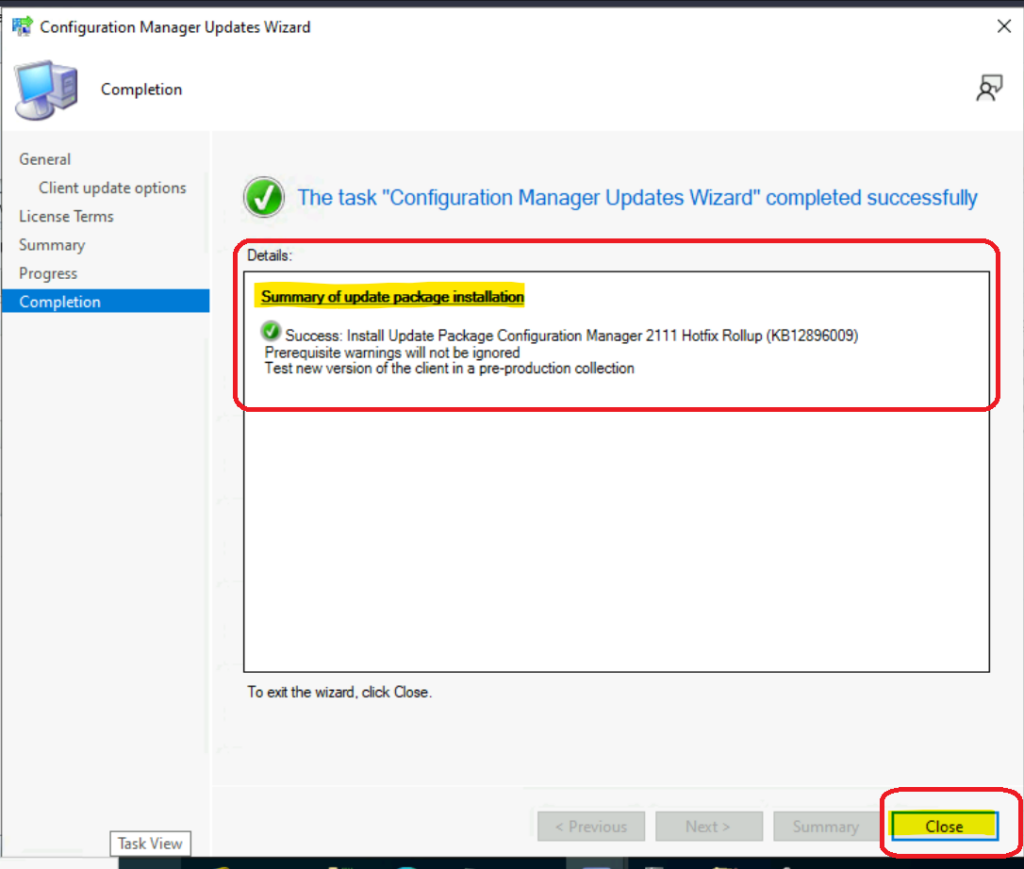Screen dimensions: 1024x869
Task: Select the highlighted Completion step
Action: coord(105,302)
